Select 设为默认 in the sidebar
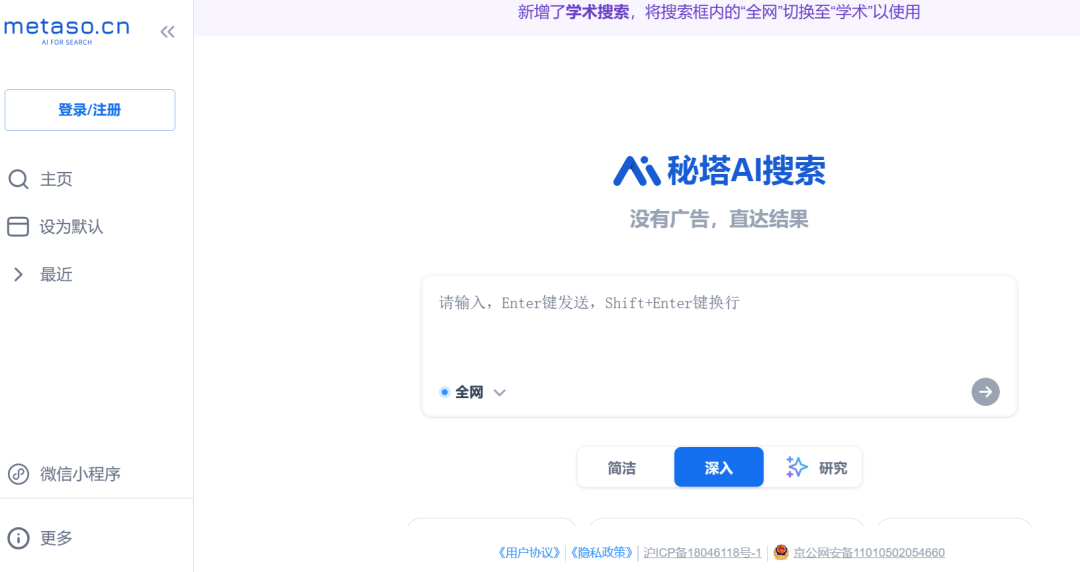1080x572 pixels. [71, 227]
